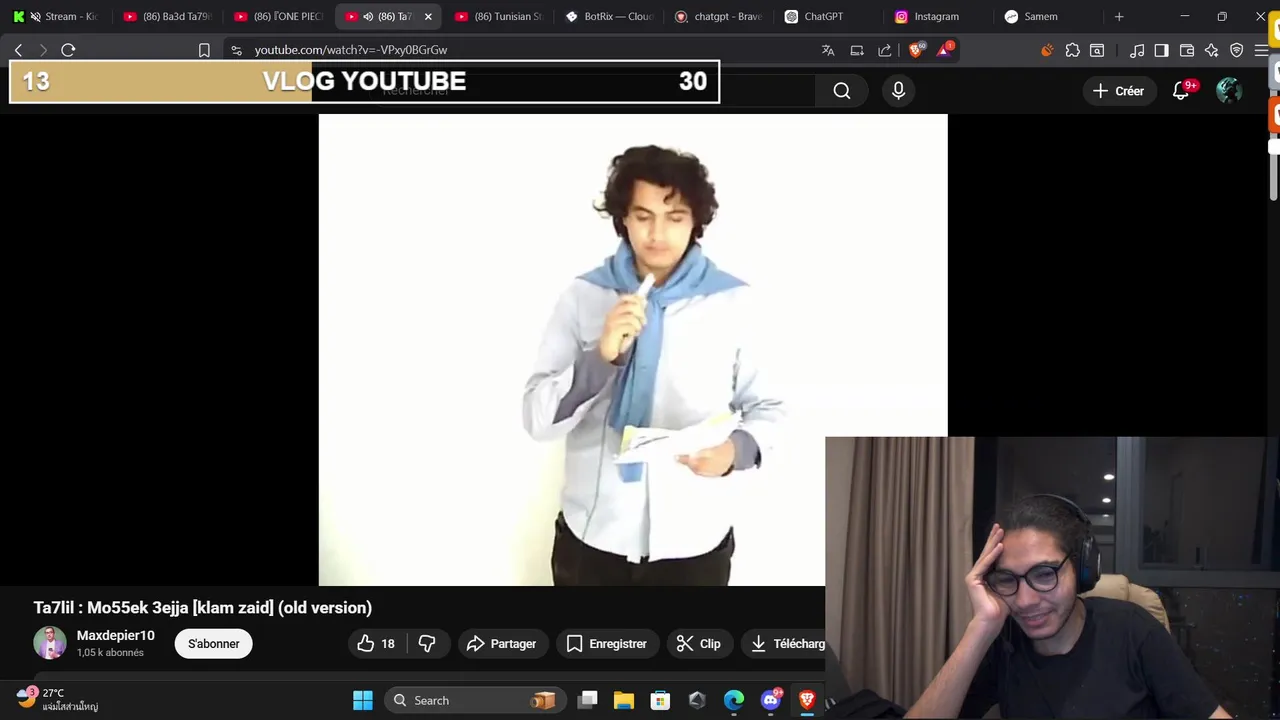Close the active YouTube tab
The height and width of the screenshot is (720, 1280).
pos(428,16)
